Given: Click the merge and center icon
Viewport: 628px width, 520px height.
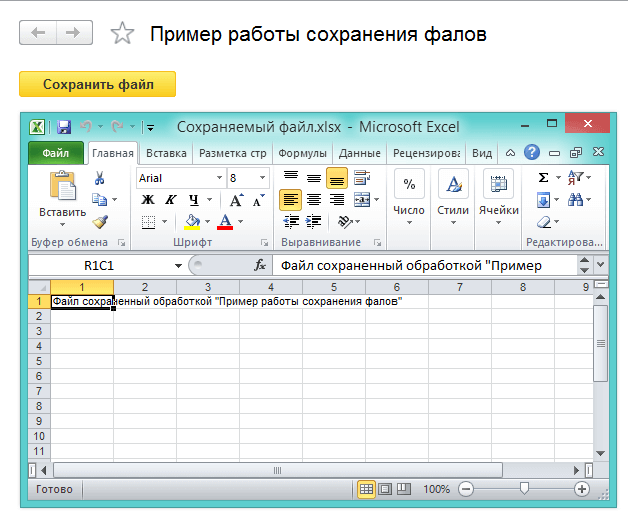Looking at the screenshot, I should (x=362, y=200).
